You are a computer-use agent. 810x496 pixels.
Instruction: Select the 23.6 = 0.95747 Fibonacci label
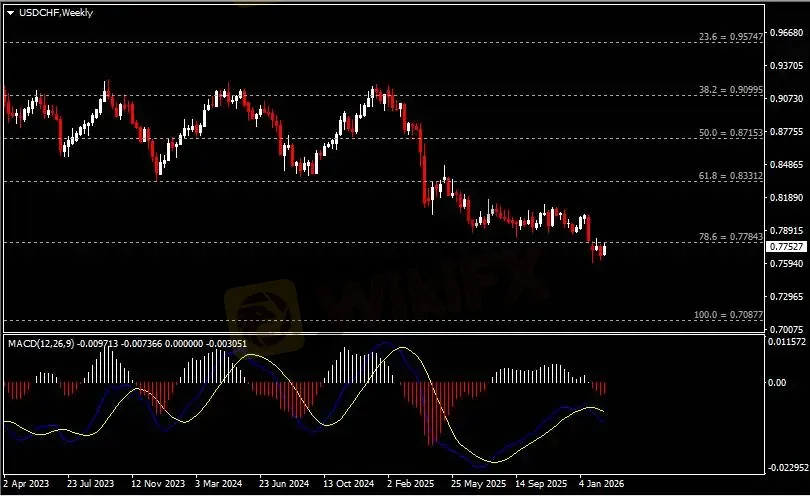pos(730,36)
